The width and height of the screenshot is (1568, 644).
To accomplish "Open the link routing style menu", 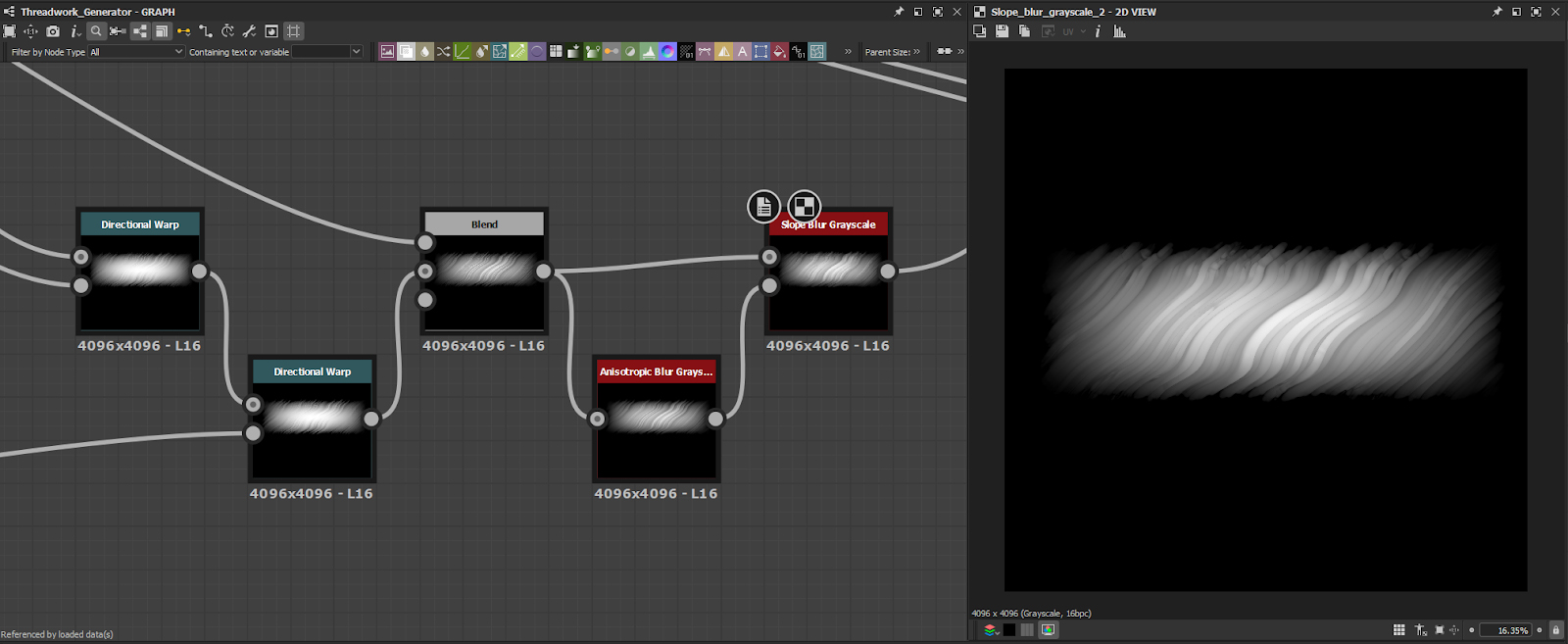I will click(206, 31).
